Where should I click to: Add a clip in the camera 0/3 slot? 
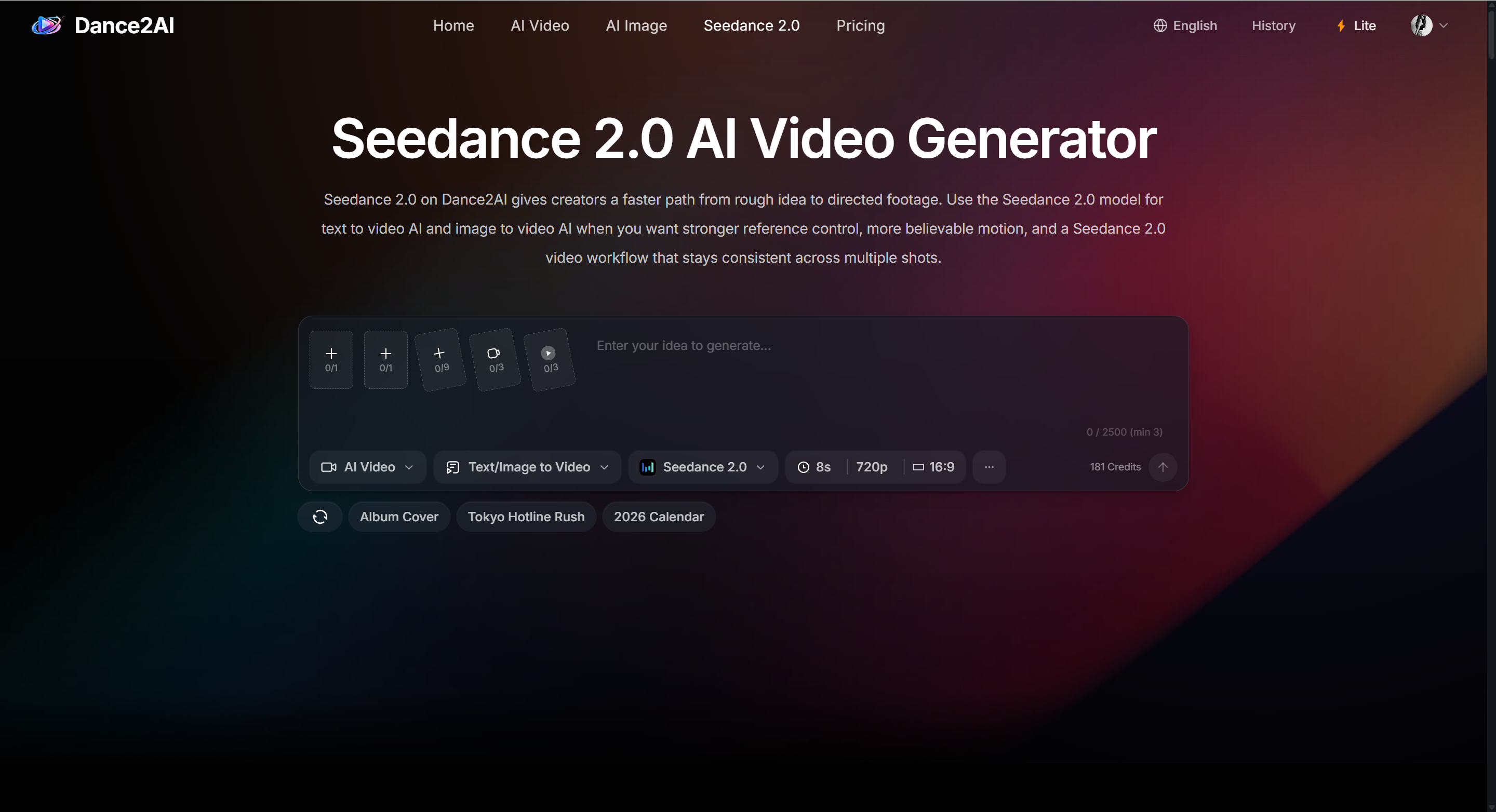click(x=496, y=360)
